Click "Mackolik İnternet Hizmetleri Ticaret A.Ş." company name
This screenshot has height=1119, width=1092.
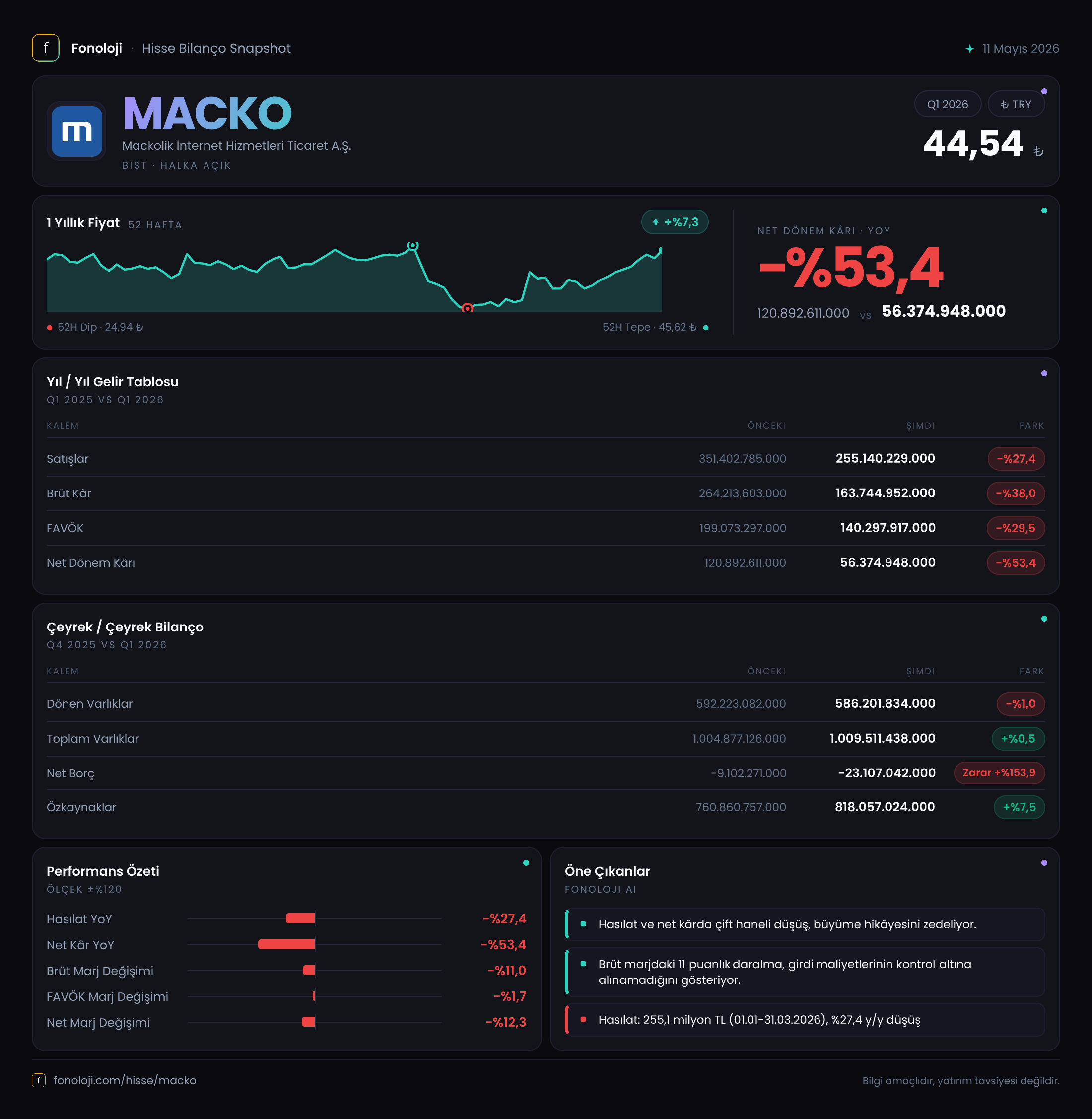[236, 146]
